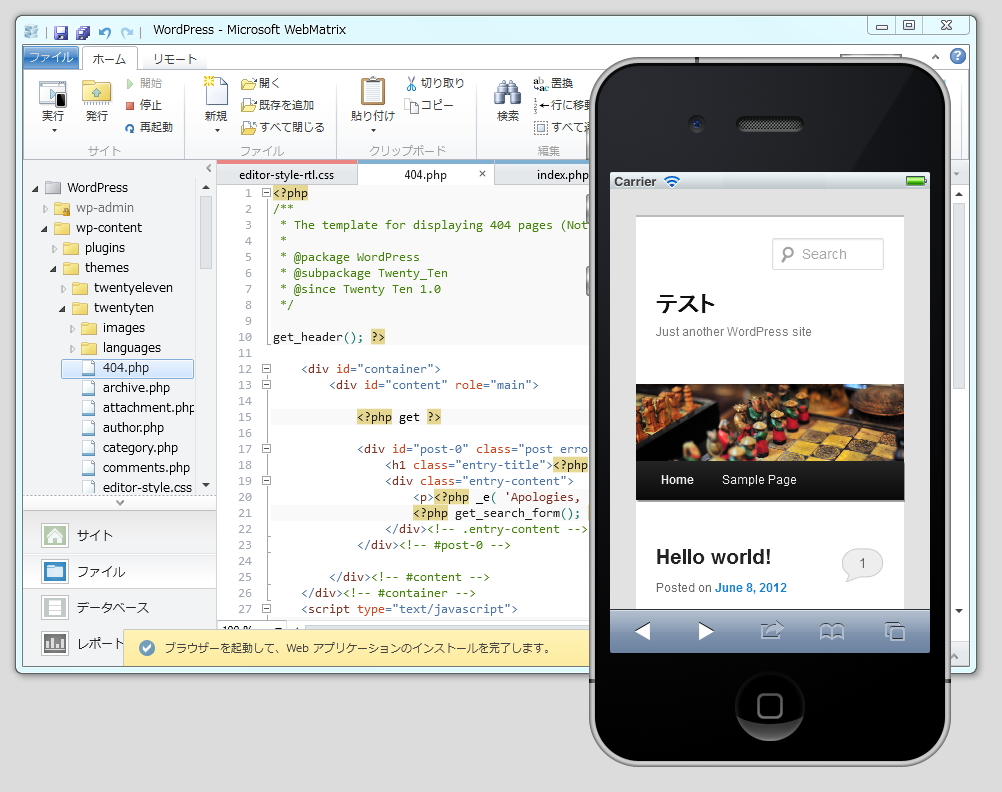Click the 再起動 (Restart) toolbar item

(157, 125)
